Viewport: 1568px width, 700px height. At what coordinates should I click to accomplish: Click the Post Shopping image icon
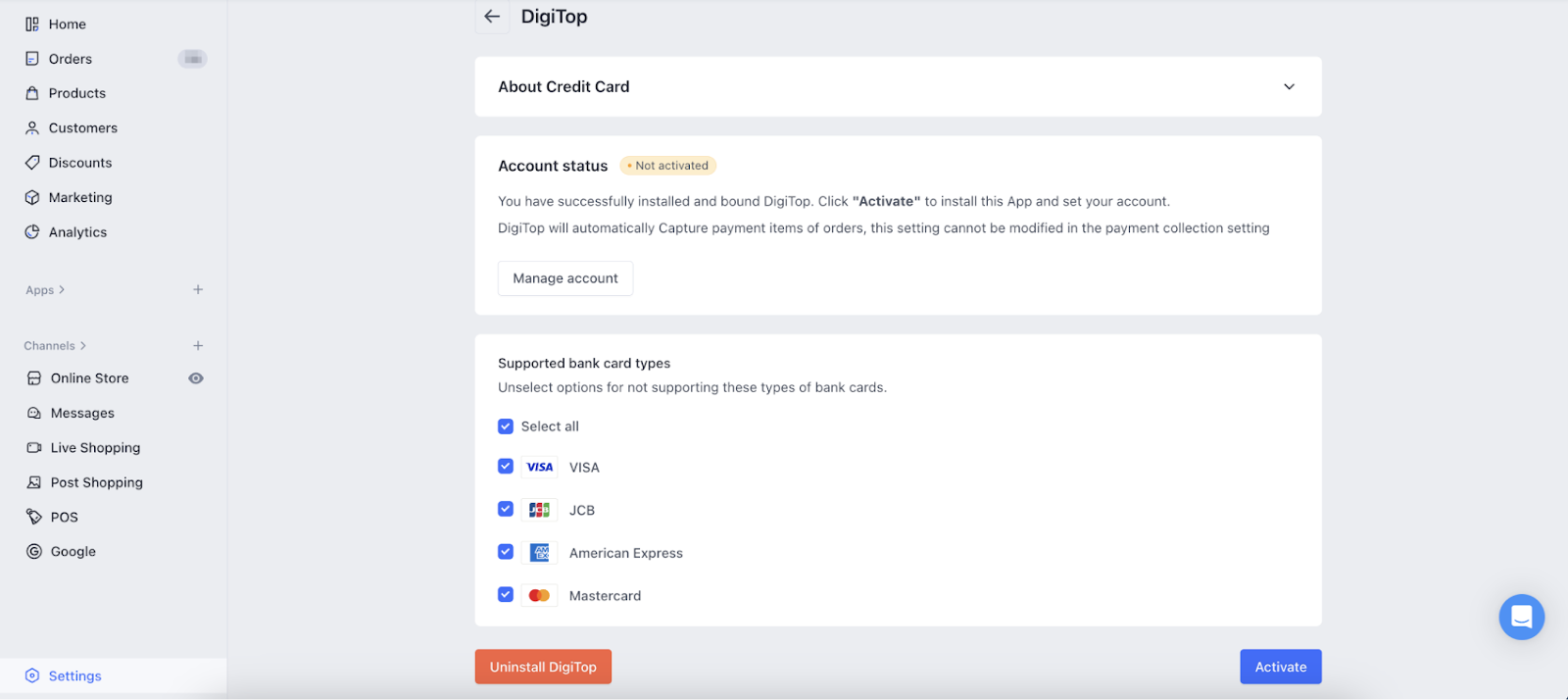coord(34,482)
